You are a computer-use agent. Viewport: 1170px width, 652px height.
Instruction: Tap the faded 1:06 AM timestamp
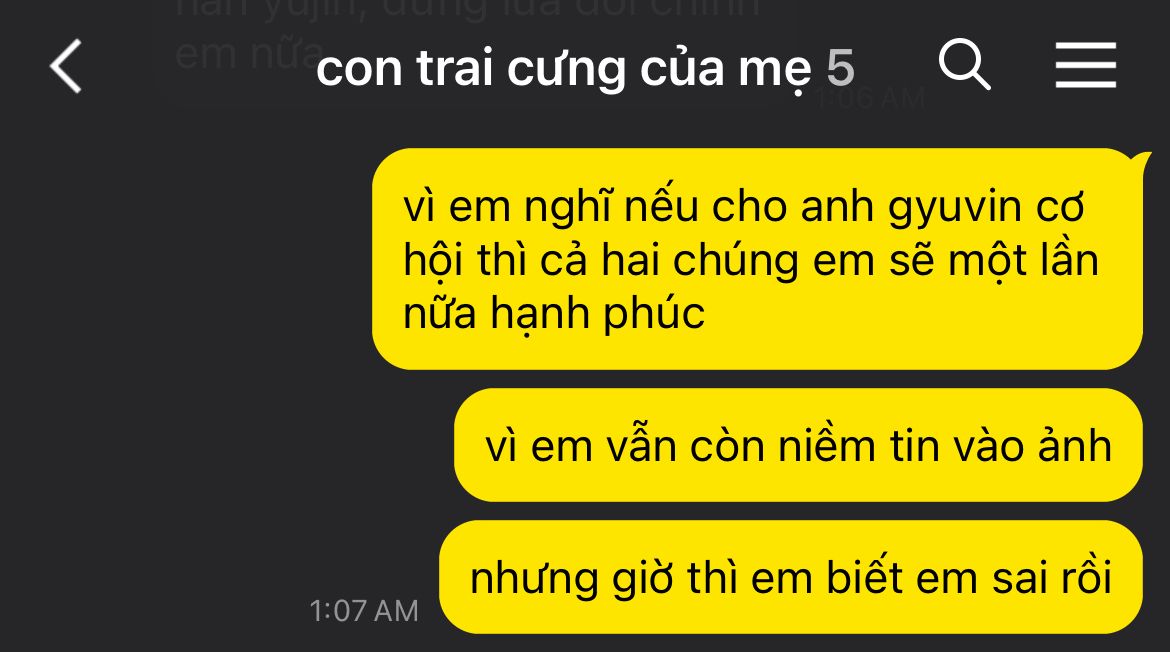tap(870, 98)
